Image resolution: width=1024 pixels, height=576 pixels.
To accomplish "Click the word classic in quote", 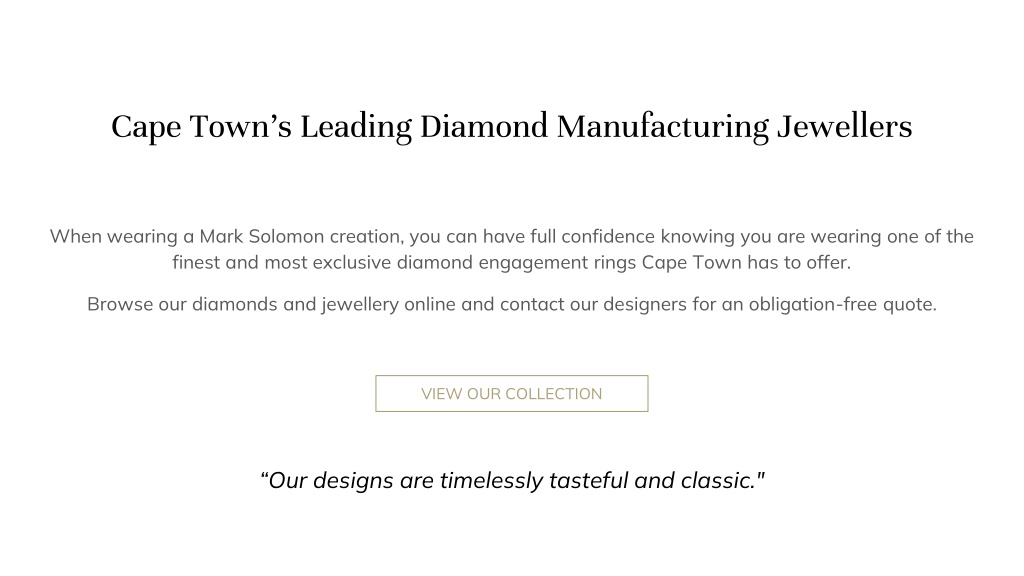I will click(717, 480).
